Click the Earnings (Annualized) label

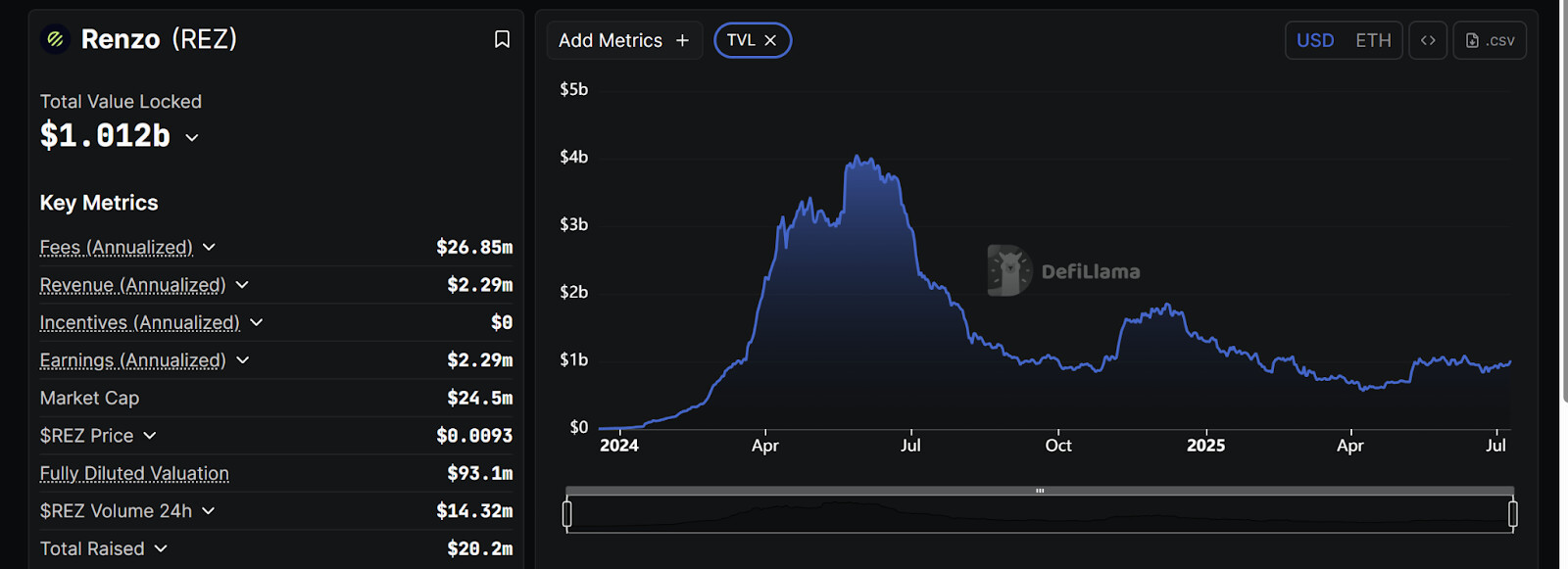pos(133,360)
